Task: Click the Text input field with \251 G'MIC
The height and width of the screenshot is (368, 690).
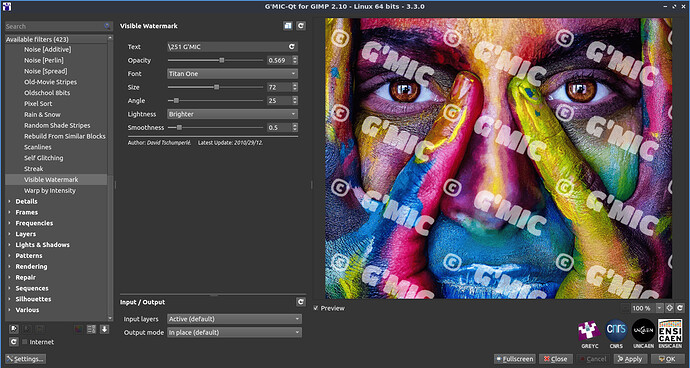Action: point(232,47)
